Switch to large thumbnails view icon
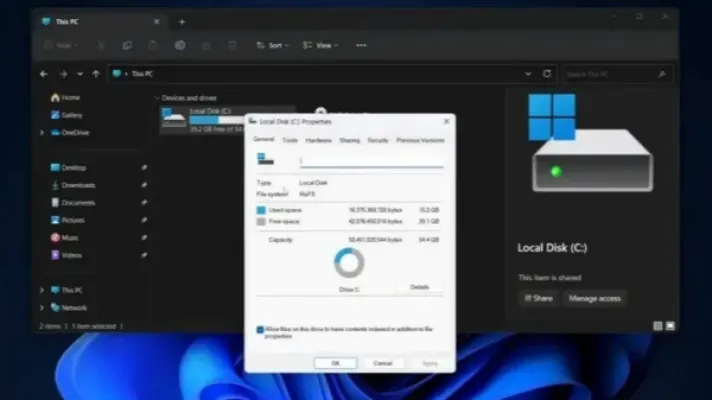The width and height of the screenshot is (712, 400). point(670,326)
